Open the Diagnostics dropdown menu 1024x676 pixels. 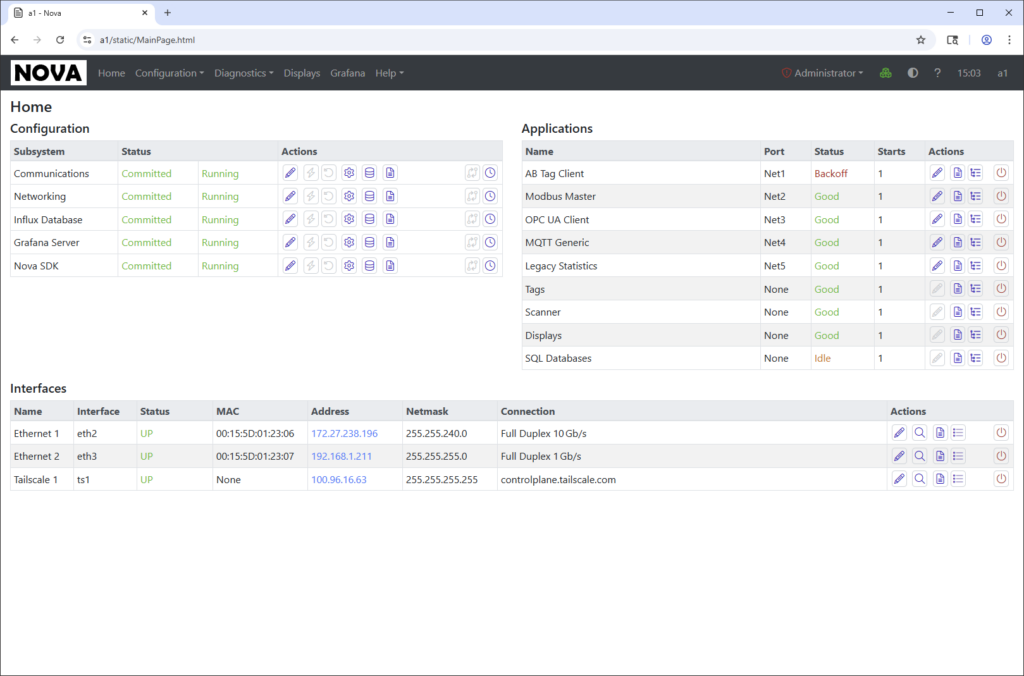(x=244, y=73)
